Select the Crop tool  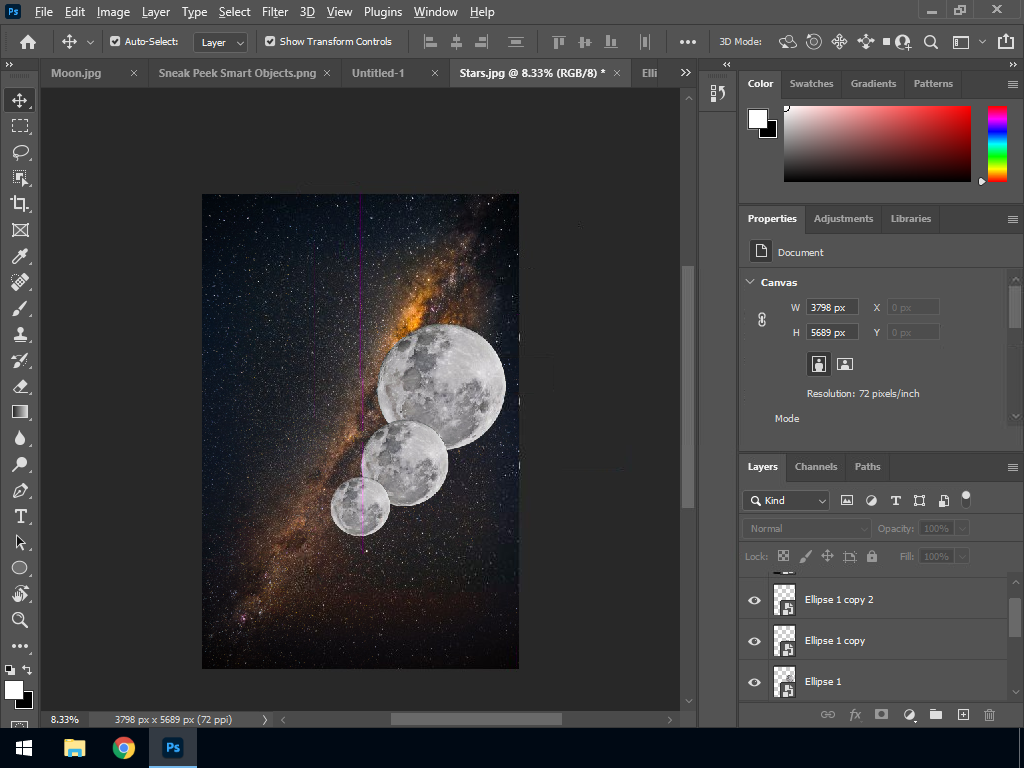click(20, 204)
